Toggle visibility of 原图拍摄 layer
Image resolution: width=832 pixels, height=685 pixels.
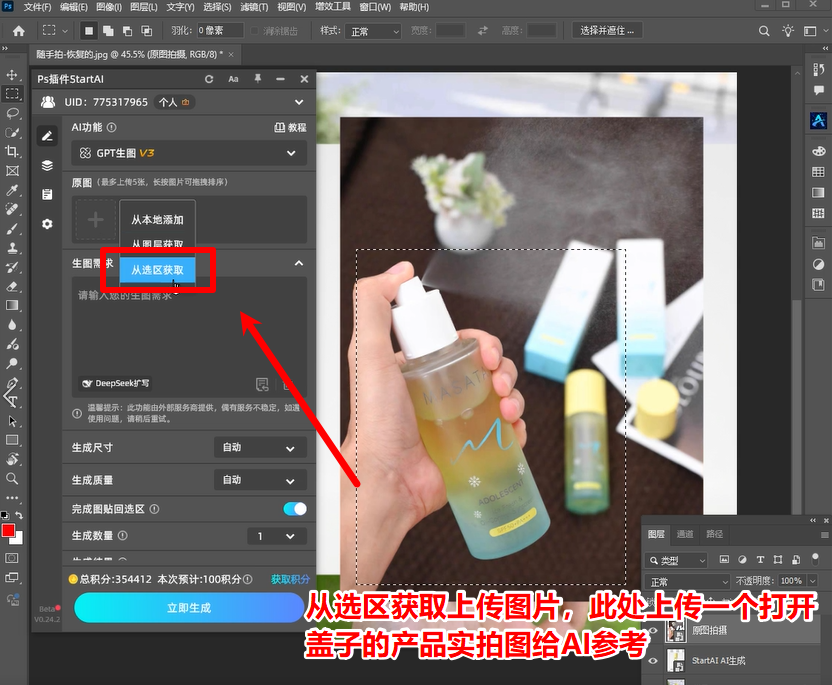653,631
